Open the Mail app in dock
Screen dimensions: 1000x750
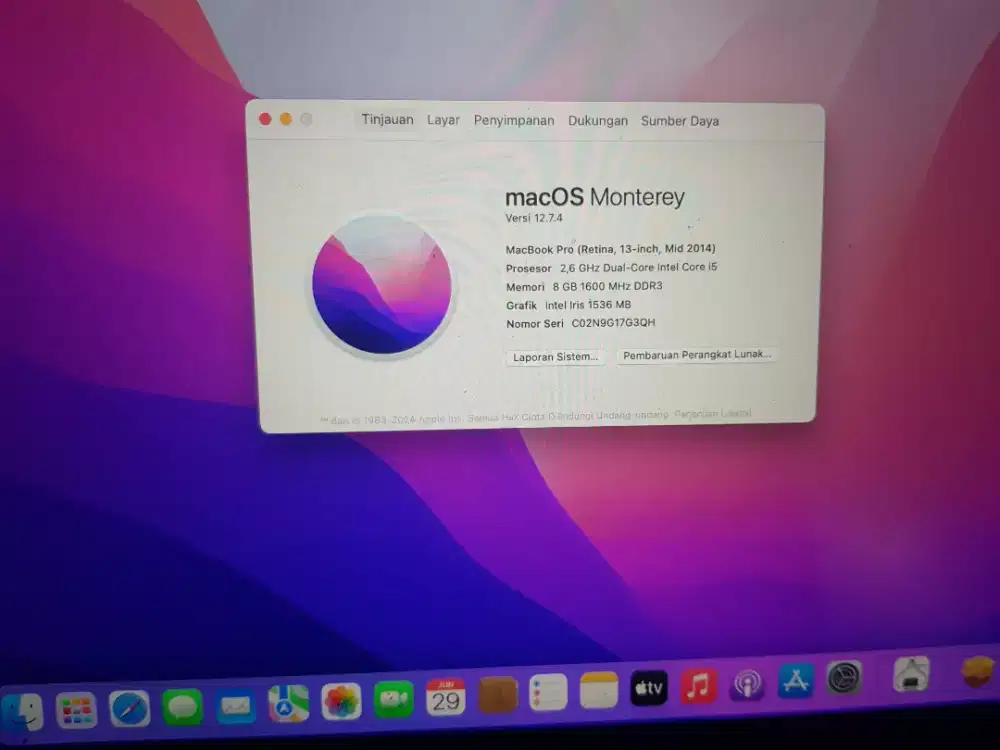coord(235,705)
